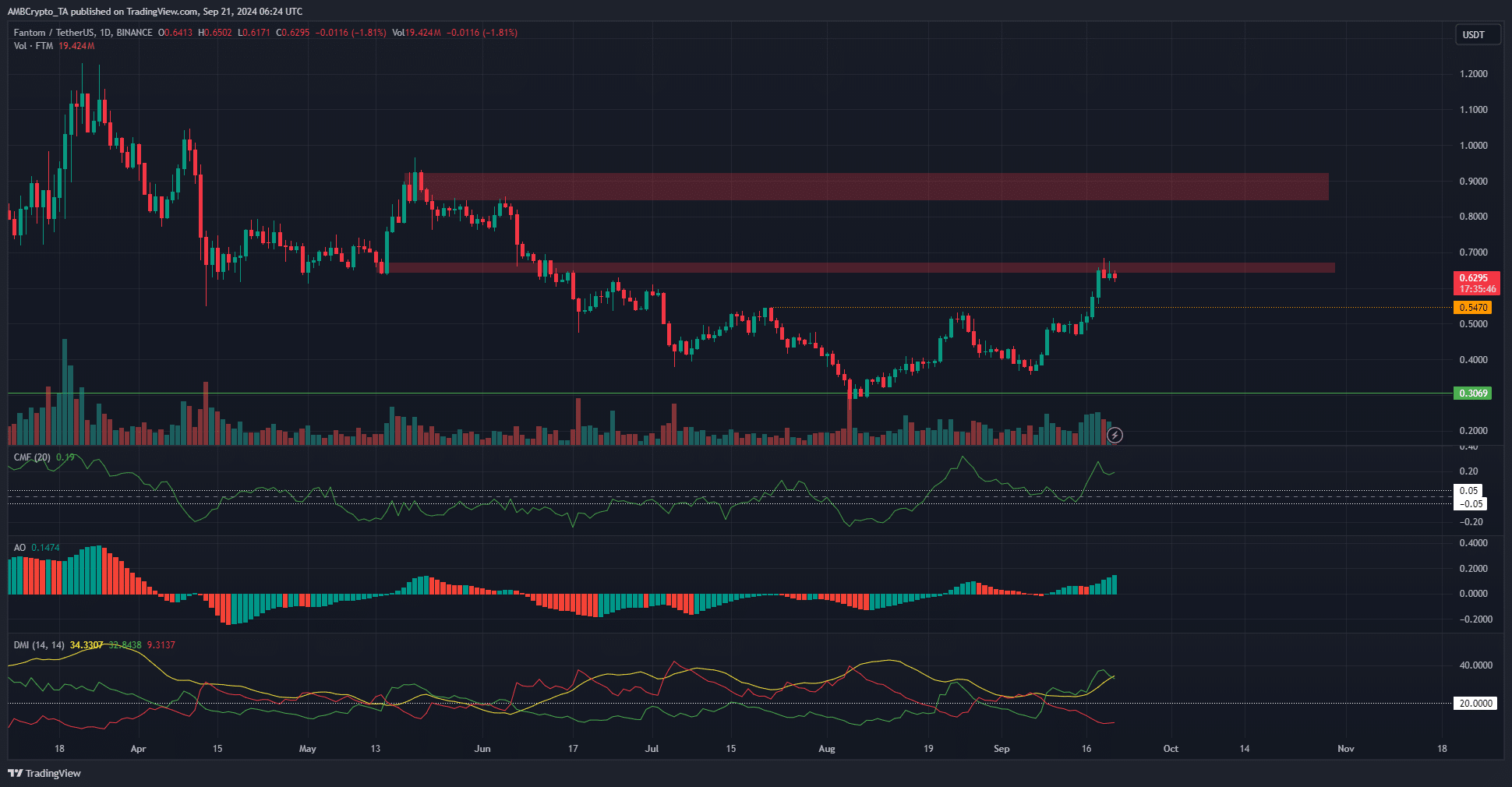Click the Aug label on the time axis
1512x787 pixels.
click(827, 749)
